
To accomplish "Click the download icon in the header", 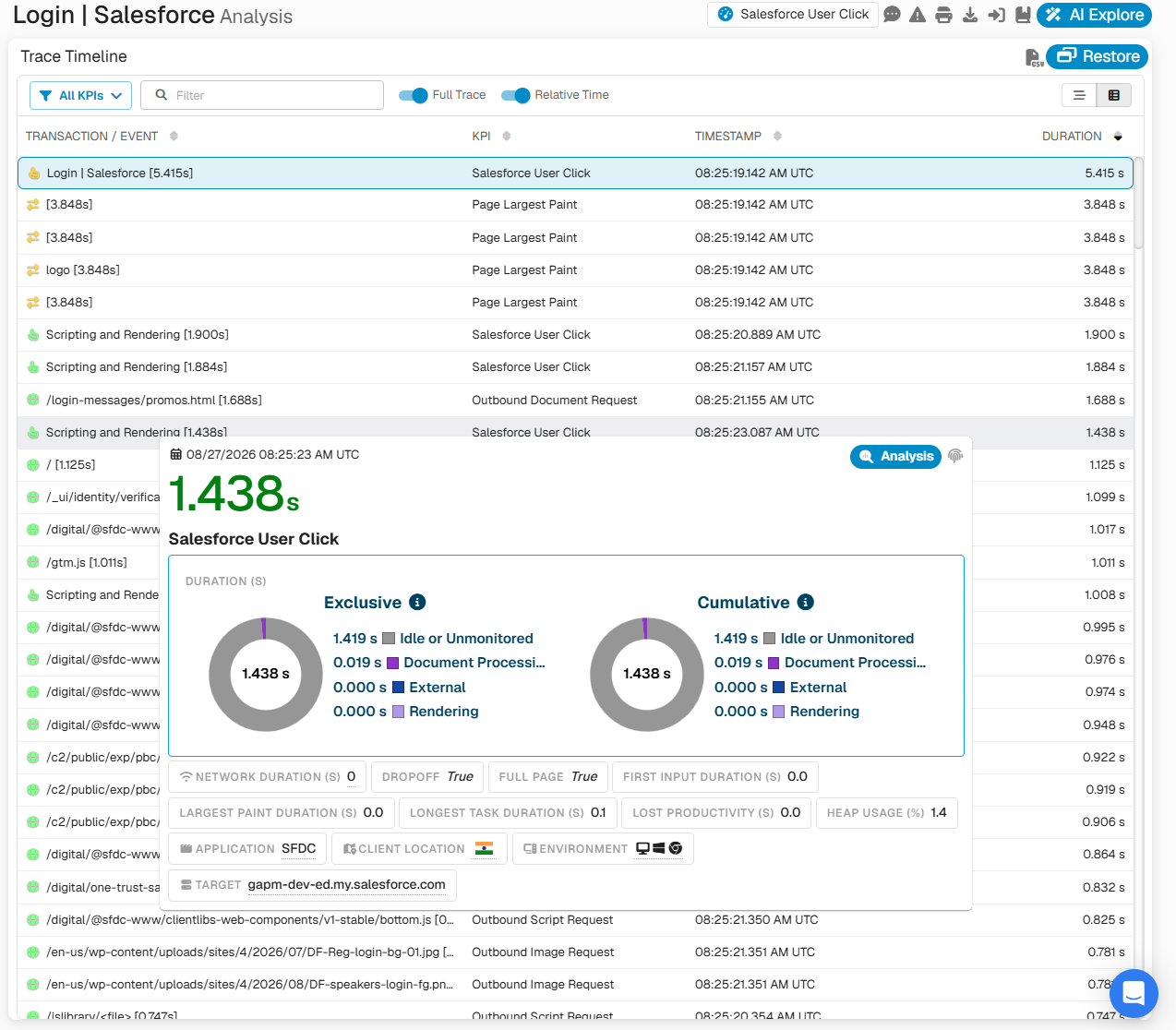I will (x=970, y=15).
